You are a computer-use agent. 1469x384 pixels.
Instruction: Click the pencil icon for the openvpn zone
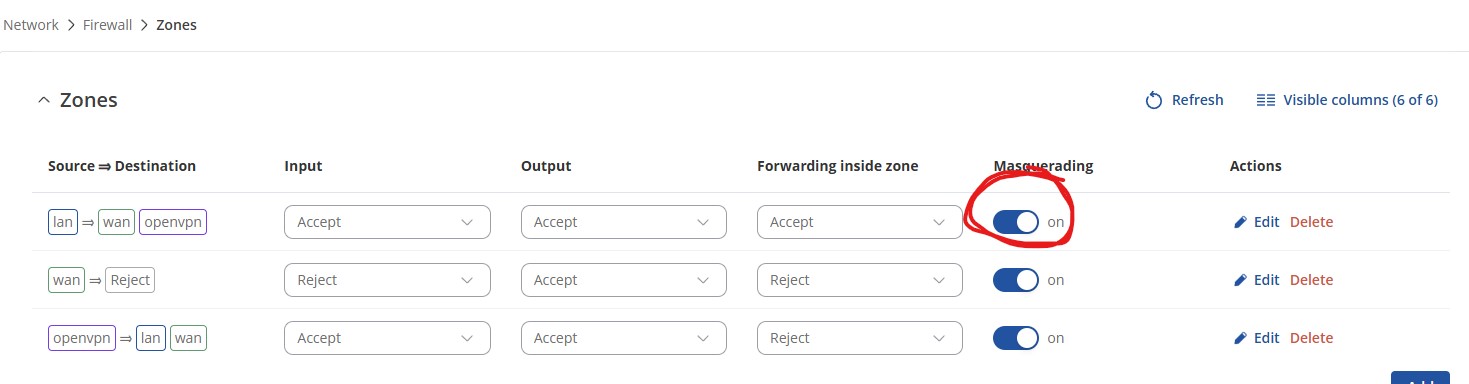pos(1241,338)
